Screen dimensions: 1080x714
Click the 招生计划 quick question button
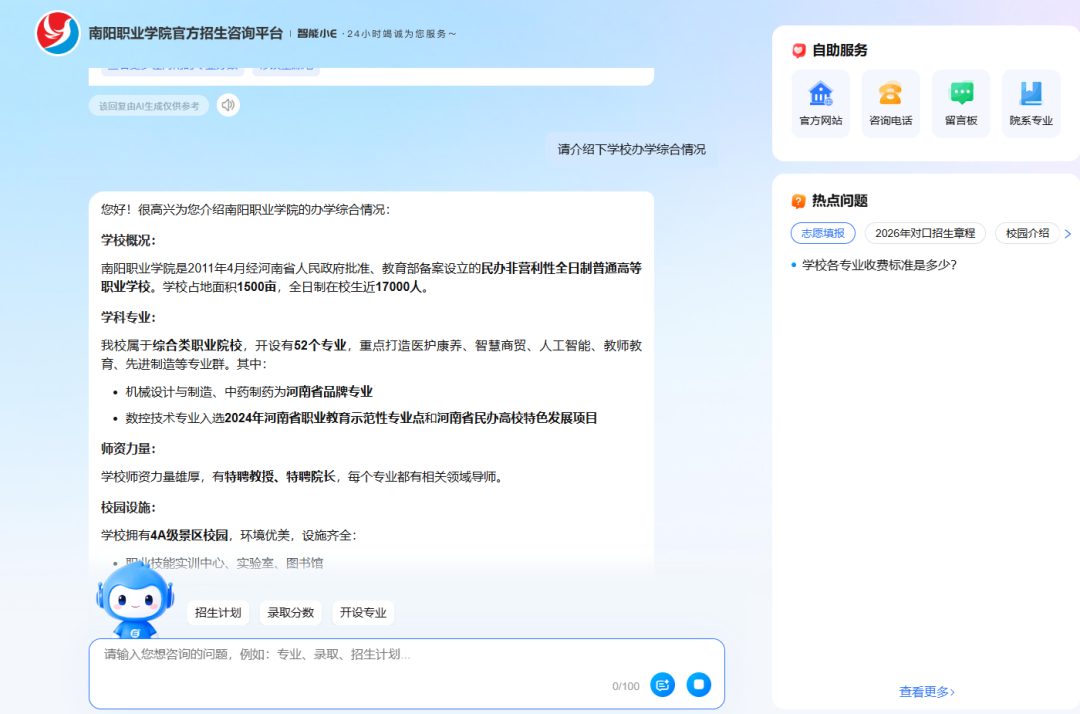[x=218, y=613]
